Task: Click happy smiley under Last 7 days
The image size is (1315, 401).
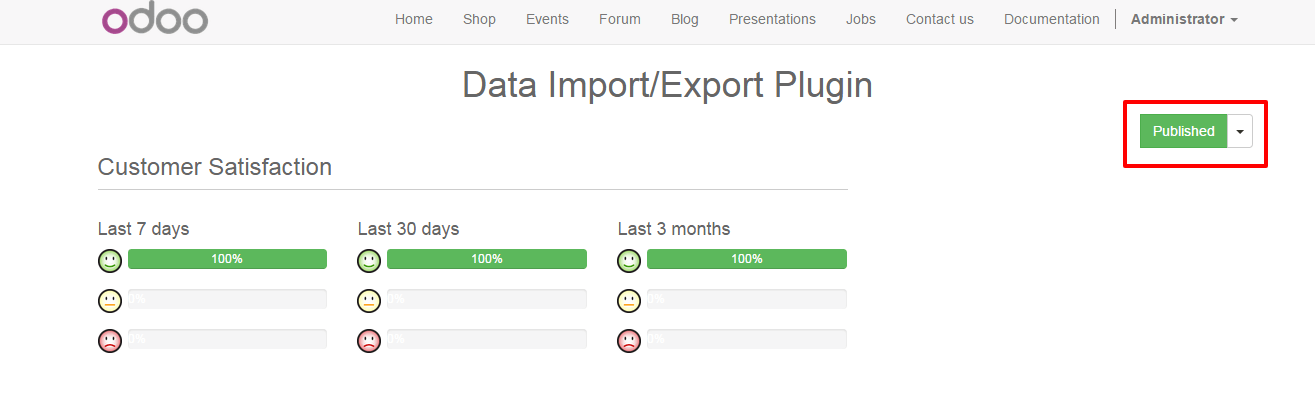Action: (x=110, y=261)
